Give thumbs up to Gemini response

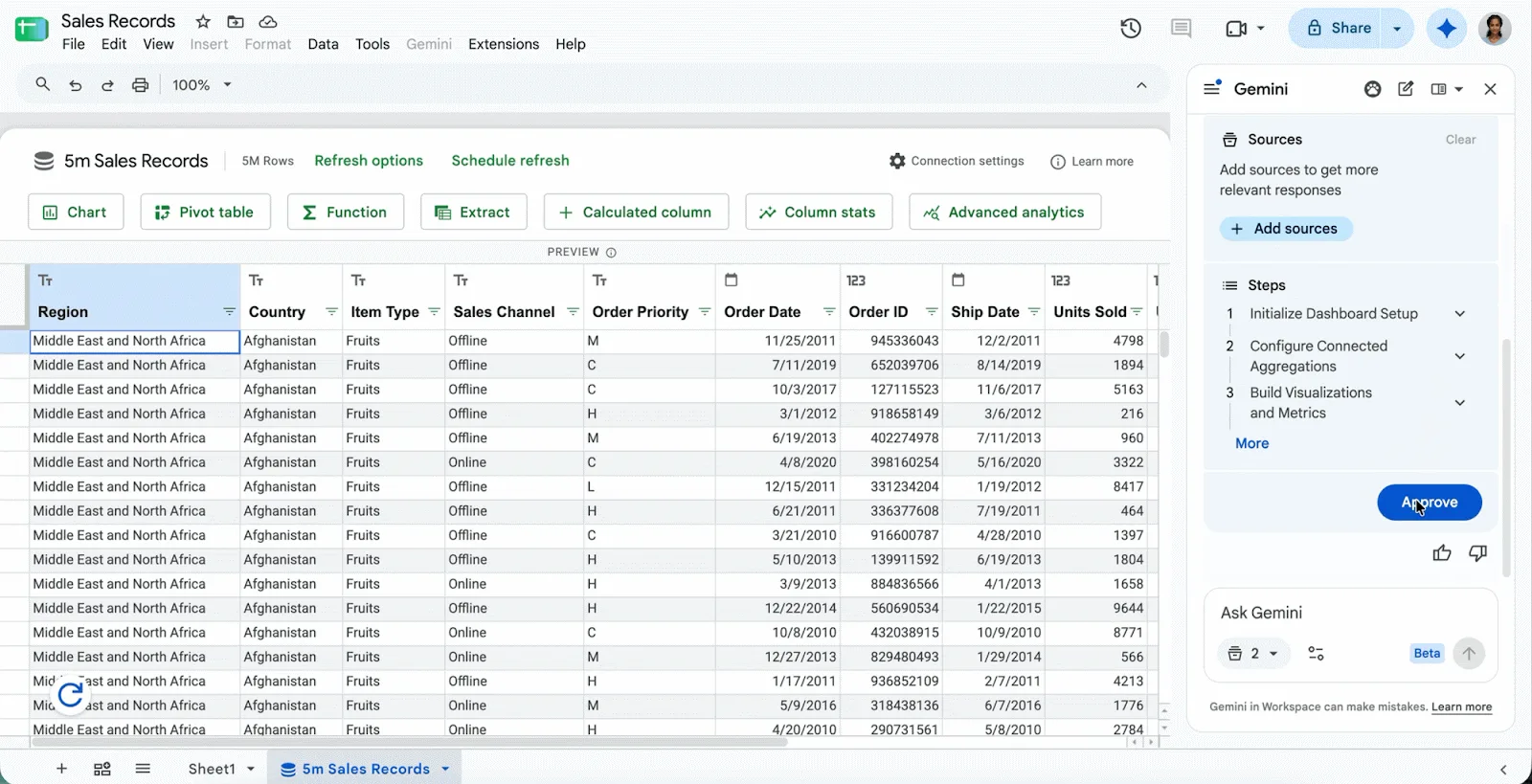coord(1442,553)
